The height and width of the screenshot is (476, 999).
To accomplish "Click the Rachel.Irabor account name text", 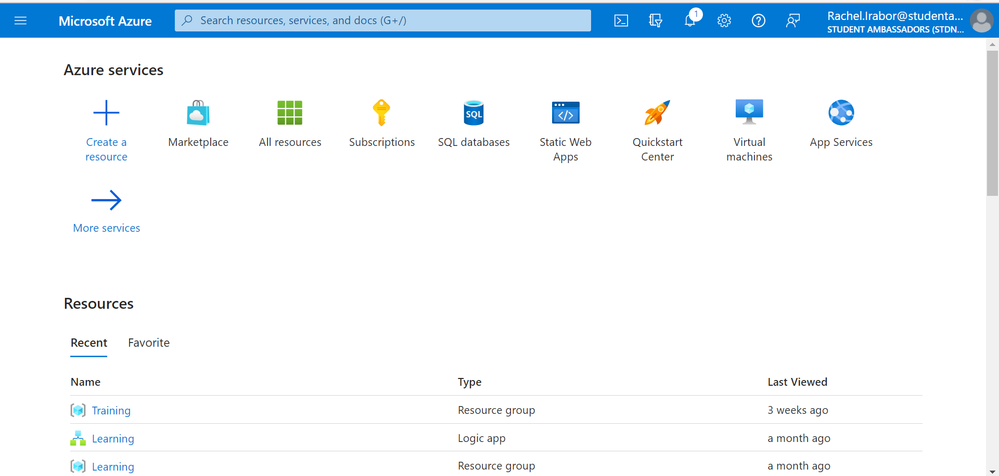I will (x=895, y=15).
